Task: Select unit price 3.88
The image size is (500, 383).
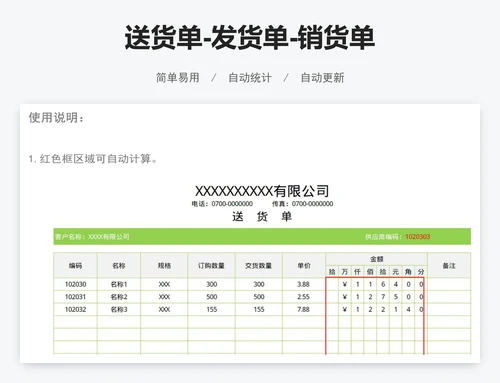Action: click(x=304, y=284)
